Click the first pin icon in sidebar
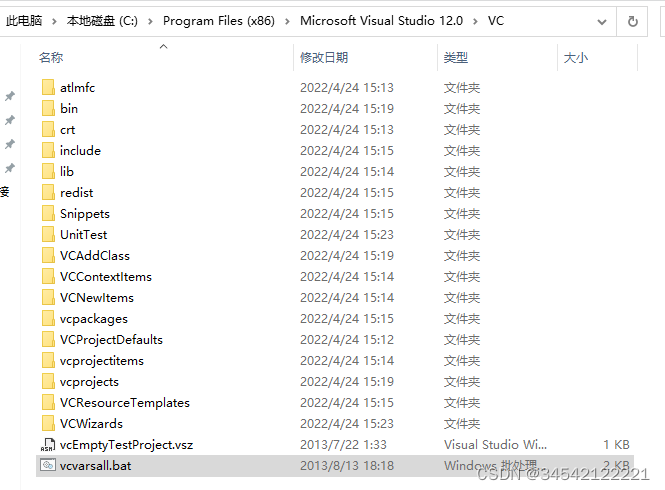The image size is (665, 490). click(x=10, y=97)
